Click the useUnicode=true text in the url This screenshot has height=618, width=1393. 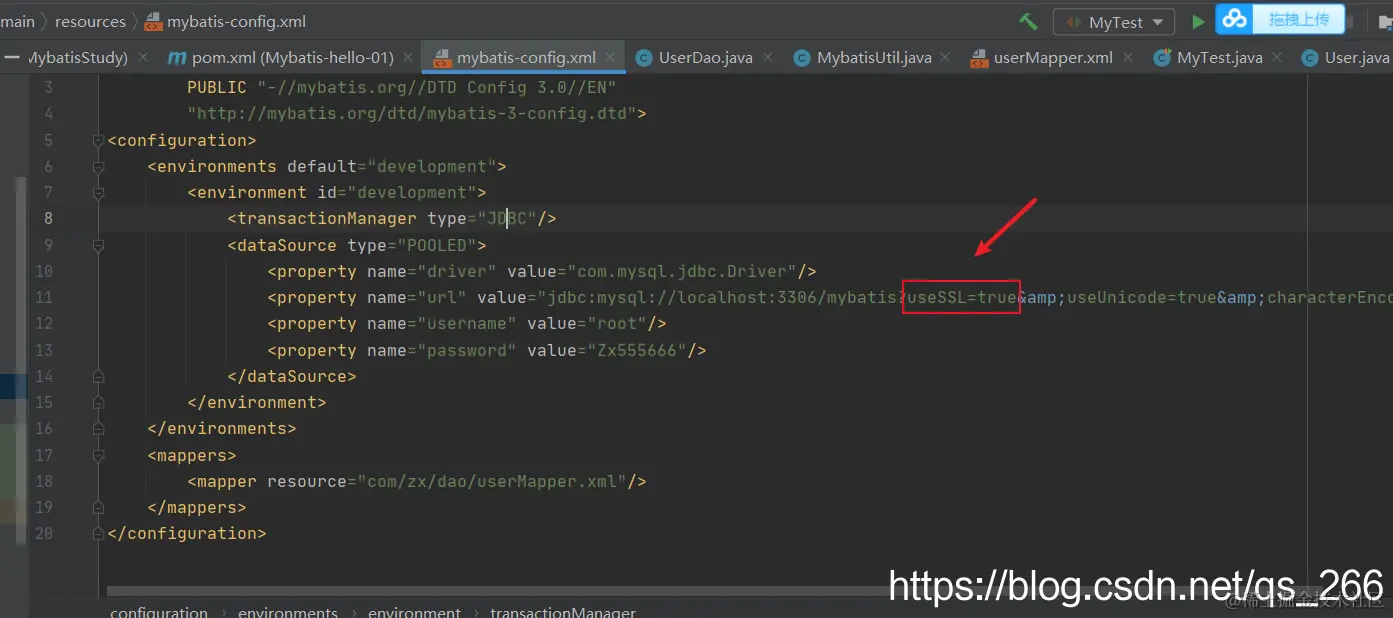click(x=1142, y=297)
